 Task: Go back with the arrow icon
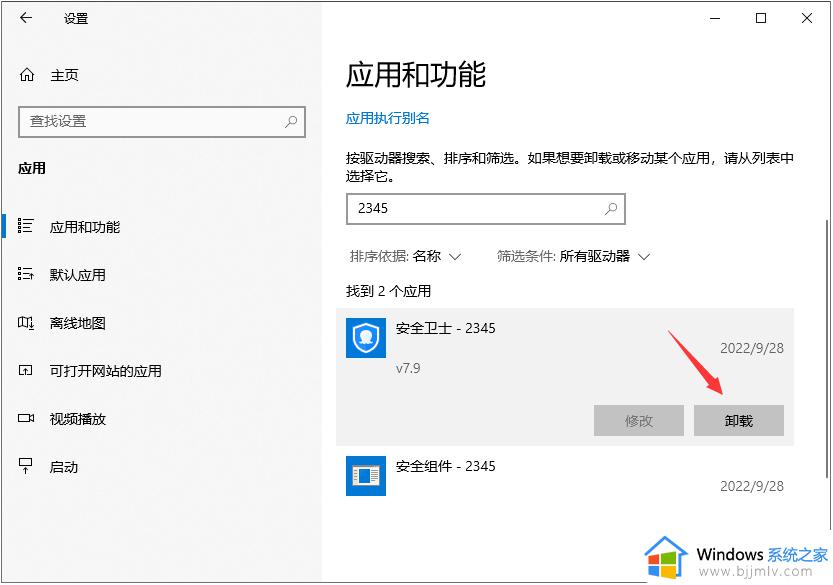pos(26,18)
